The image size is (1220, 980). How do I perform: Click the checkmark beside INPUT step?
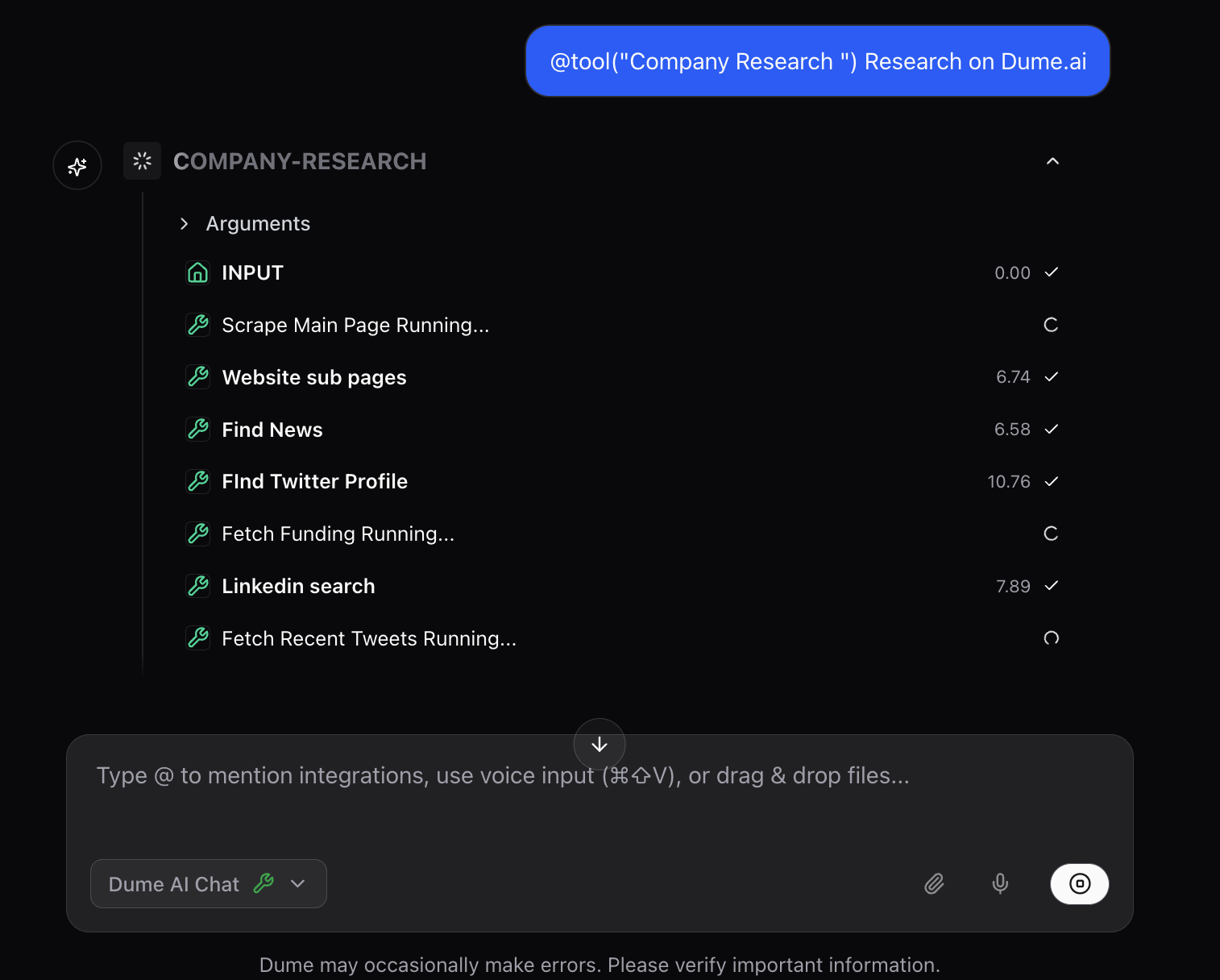1052,272
